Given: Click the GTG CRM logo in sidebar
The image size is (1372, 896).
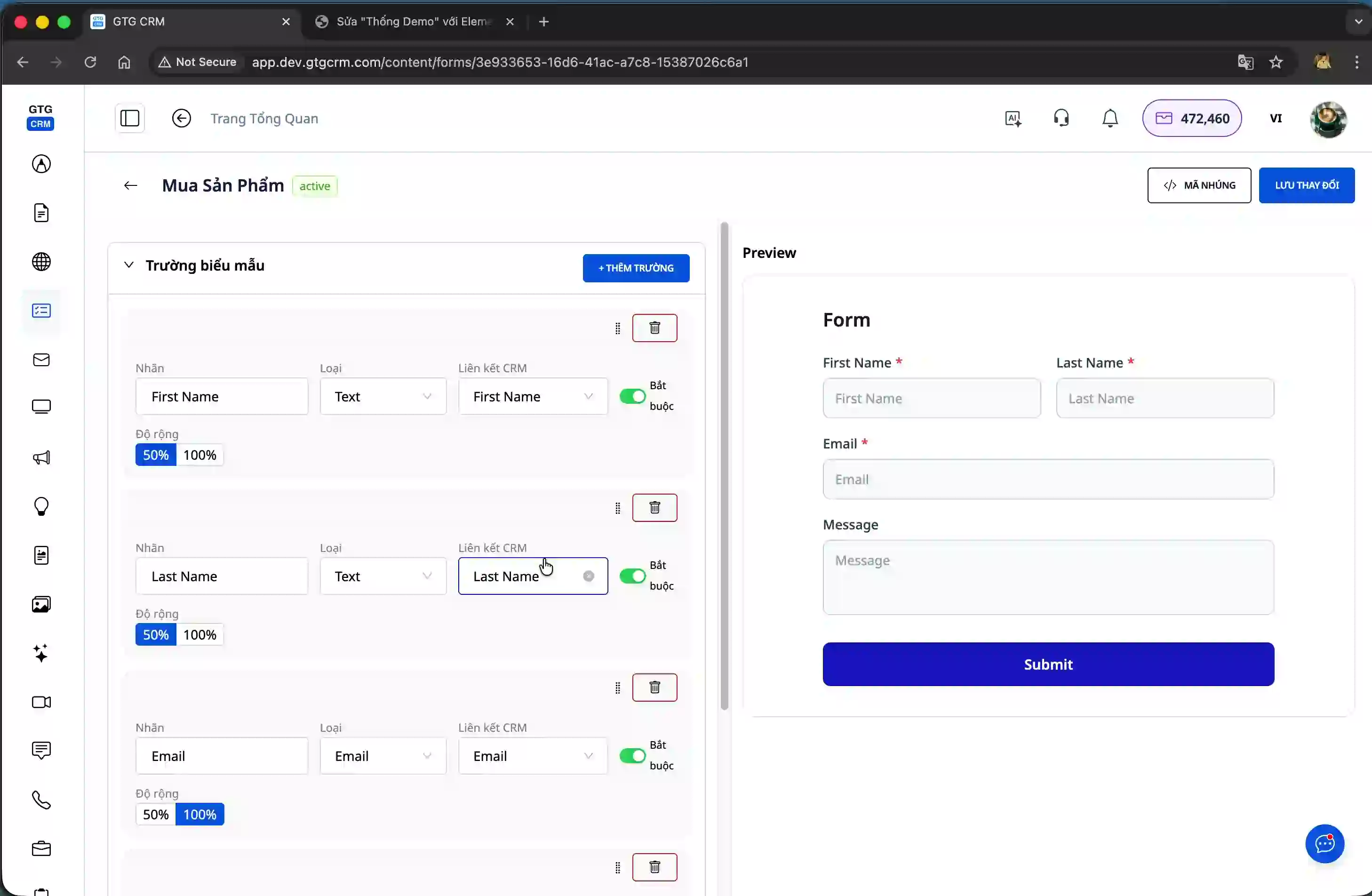Looking at the screenshot, I should pos(41,116).
